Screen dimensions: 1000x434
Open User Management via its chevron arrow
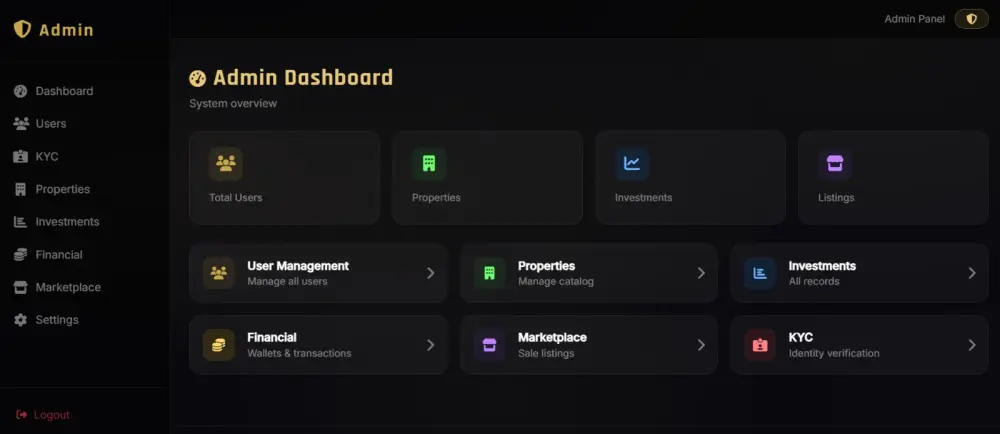point(430,273)
